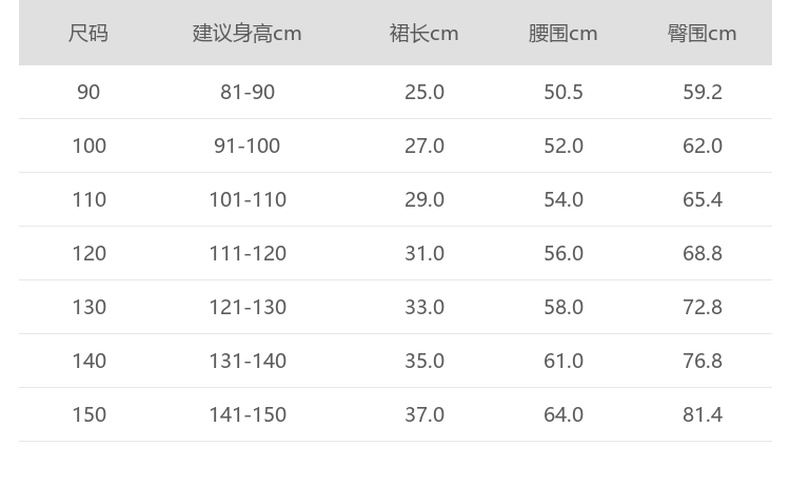Select size 90 in the 尺码 column
This screenshot has width=790, height=485.
point(88,92)
